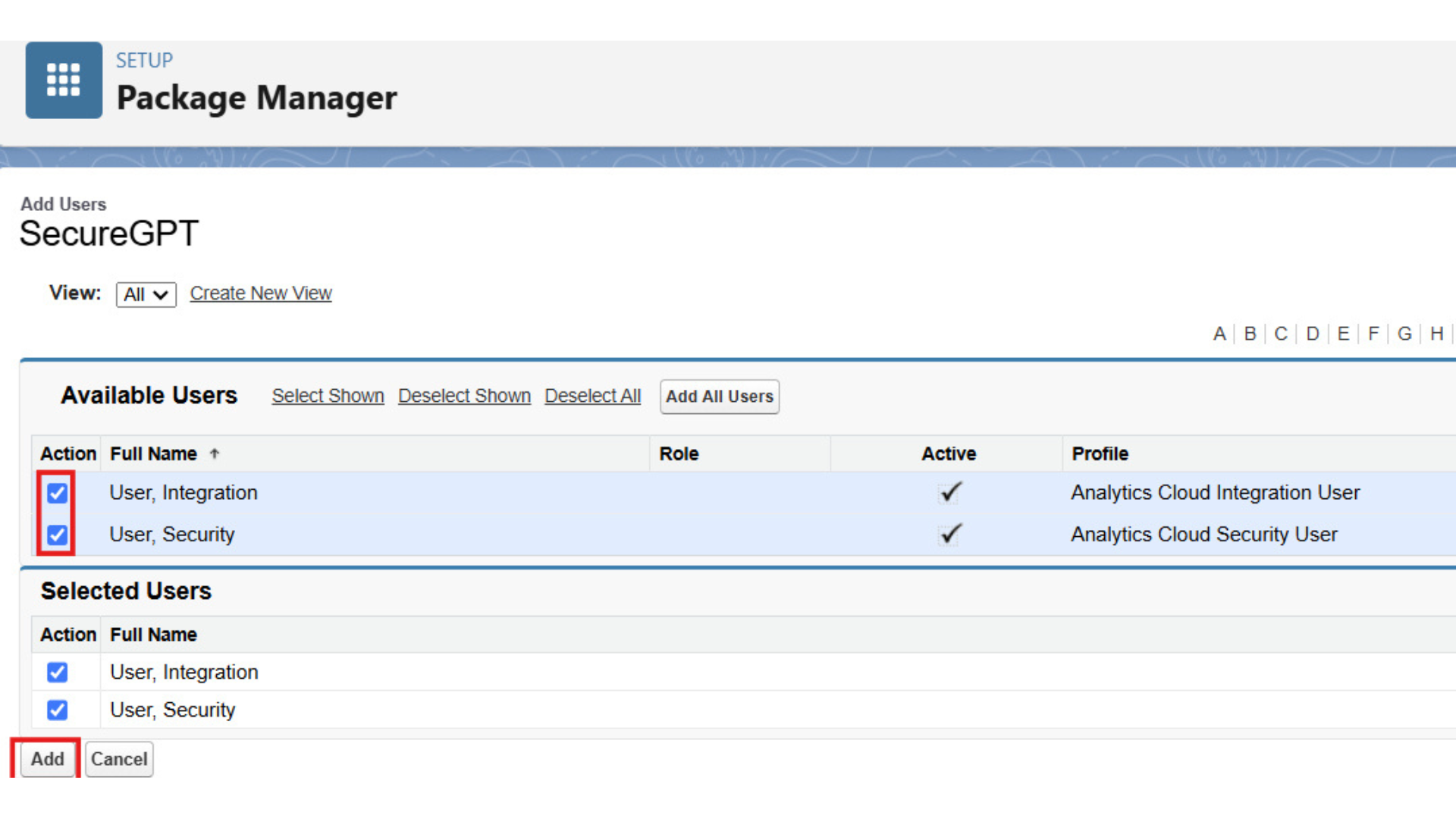Open the View dropdown set to All
1456x819 pixels.
point(146,294)
